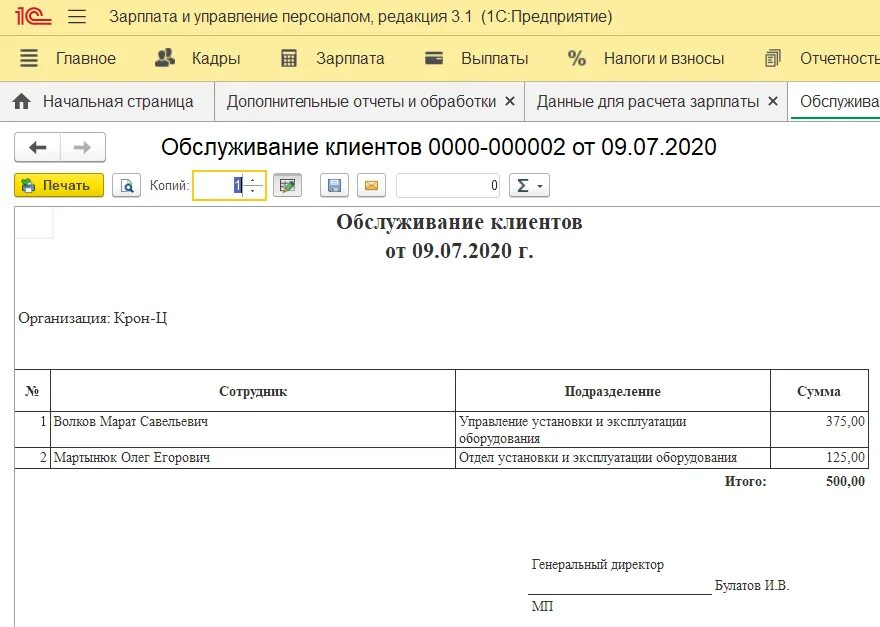Viewport: 880px width, 627px height.
Task: Decrease copies with the down spinner
Action: point(253,191)
